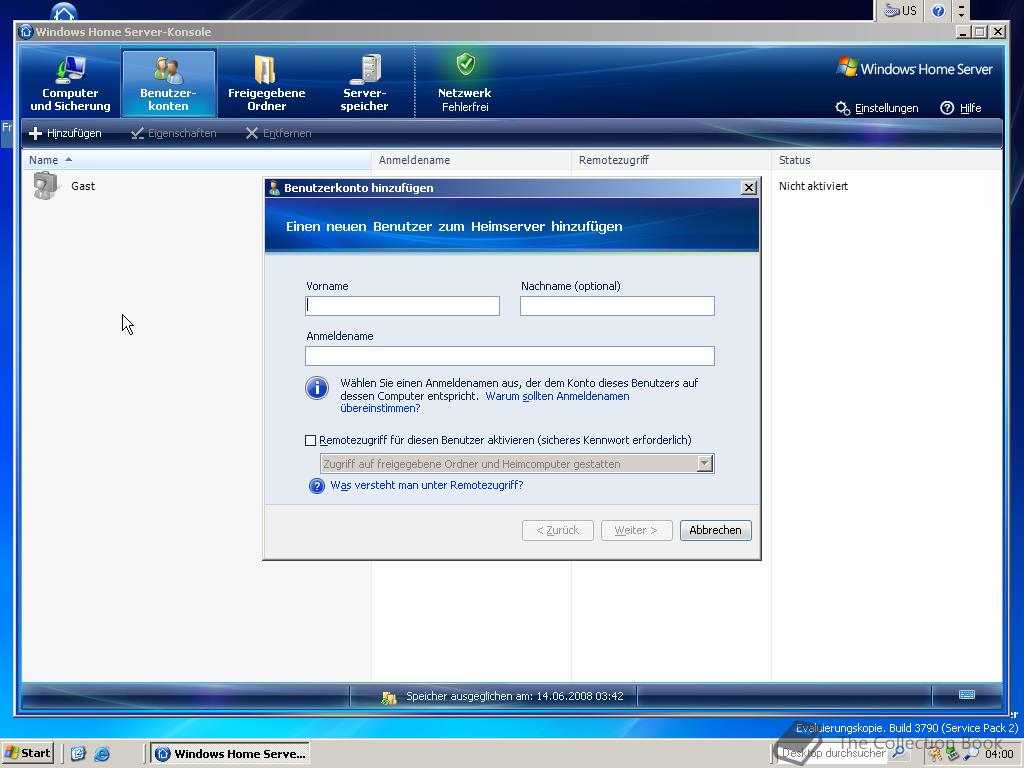Select Windows Home Server taskbar button
Viewport: 1024px width, 768px height.
pos(231,754)
